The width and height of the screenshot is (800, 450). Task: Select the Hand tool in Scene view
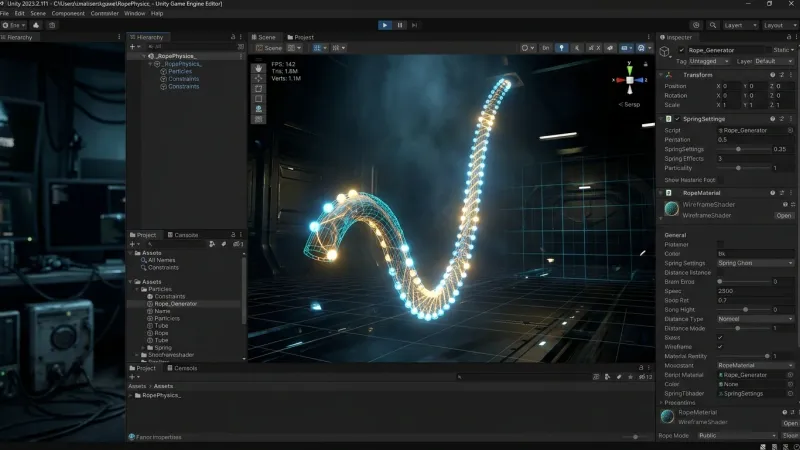pyautogui.click(x=259, y=68)
